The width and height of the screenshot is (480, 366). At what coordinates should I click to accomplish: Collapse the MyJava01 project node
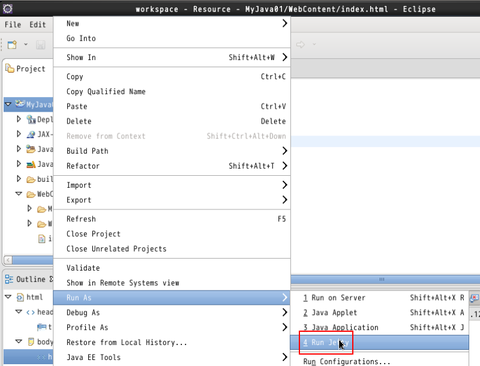tap(8, 104)
